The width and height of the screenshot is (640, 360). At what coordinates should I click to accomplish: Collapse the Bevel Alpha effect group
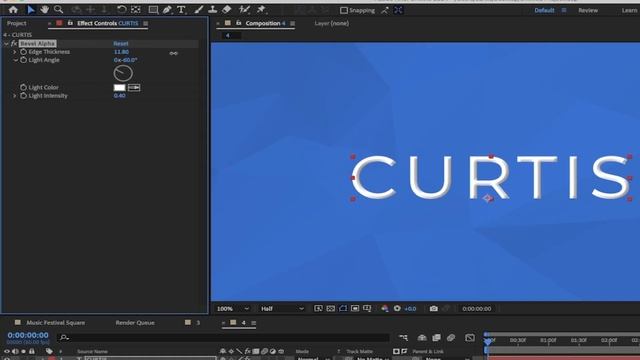[x=6, y=43]
